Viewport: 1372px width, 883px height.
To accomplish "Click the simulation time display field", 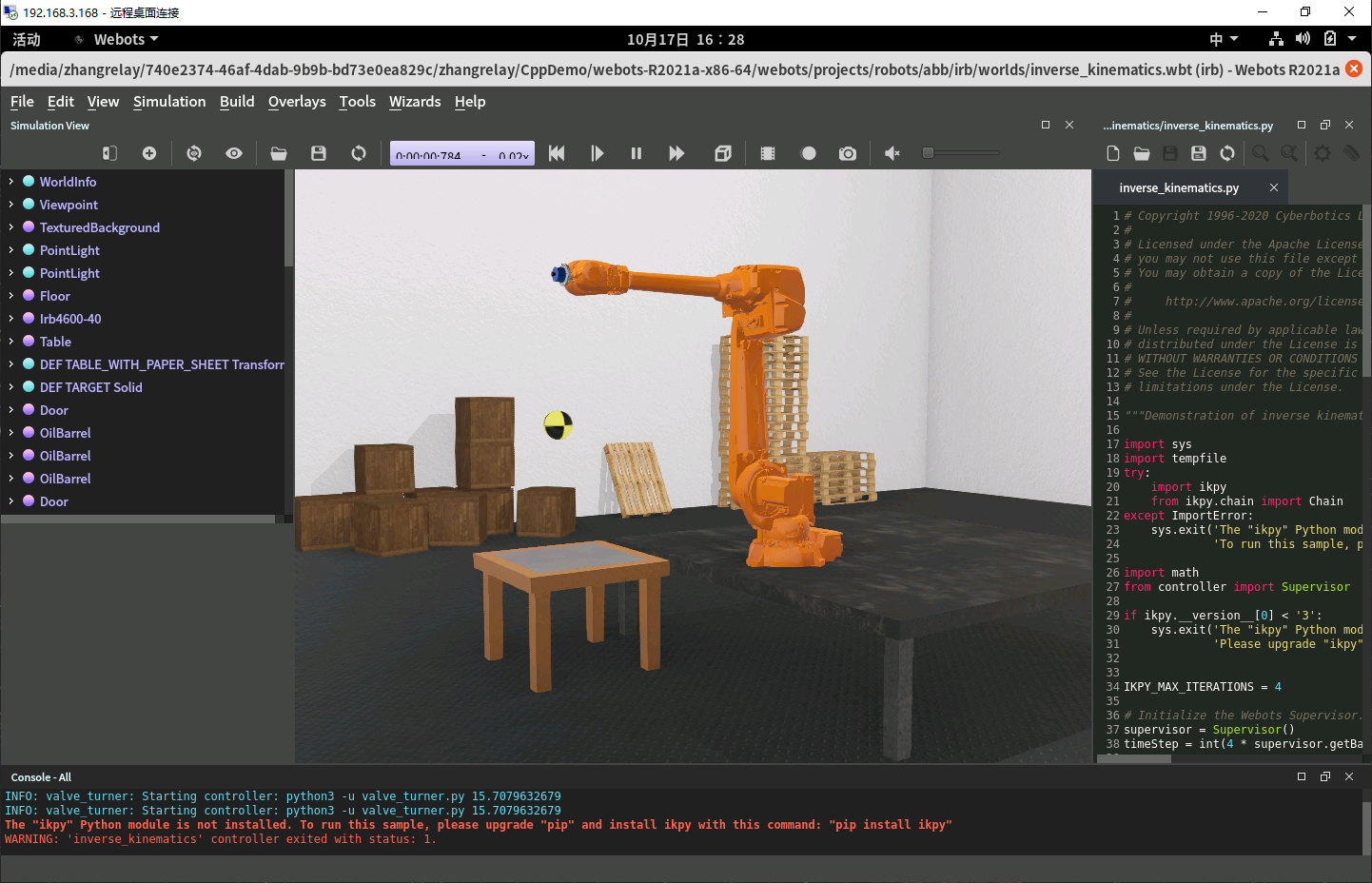I will [x=462, y=153].
